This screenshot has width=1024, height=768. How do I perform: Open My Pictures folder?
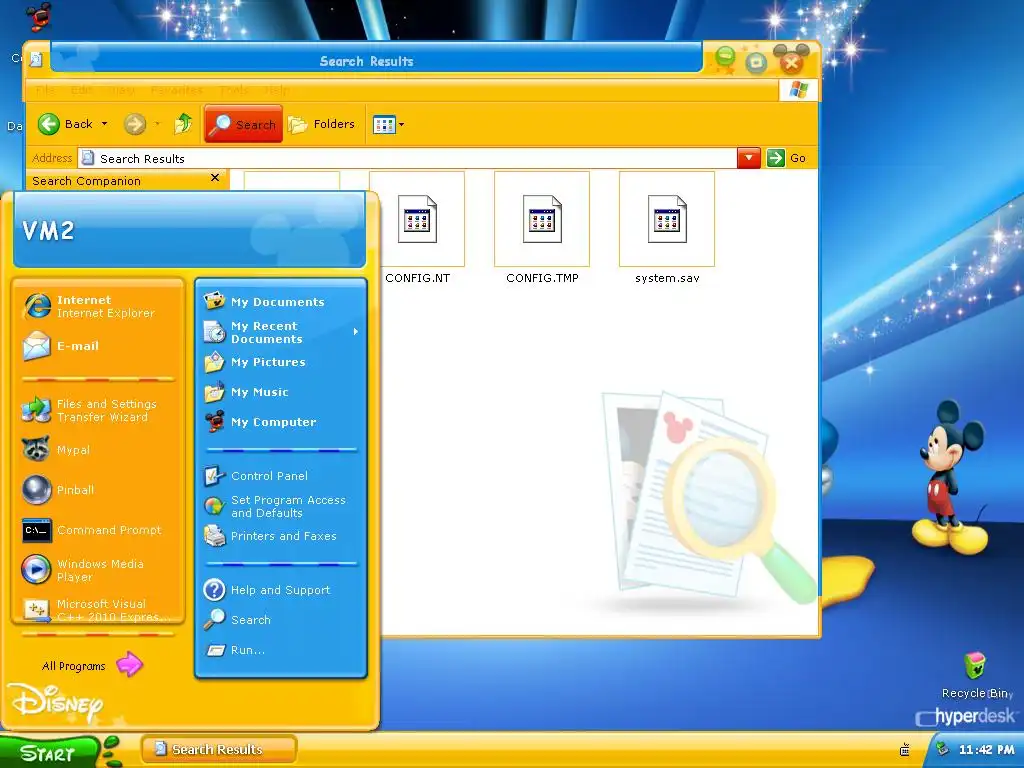[281, 362]
